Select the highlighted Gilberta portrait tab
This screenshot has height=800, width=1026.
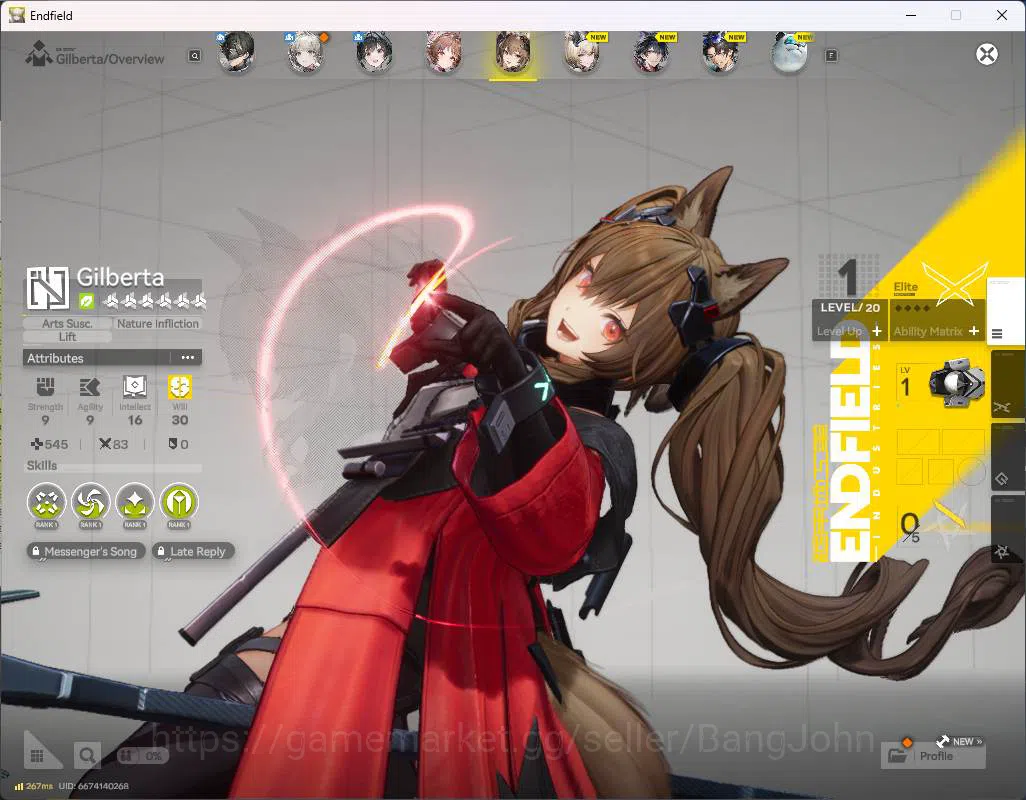click(x=513, y=52)
